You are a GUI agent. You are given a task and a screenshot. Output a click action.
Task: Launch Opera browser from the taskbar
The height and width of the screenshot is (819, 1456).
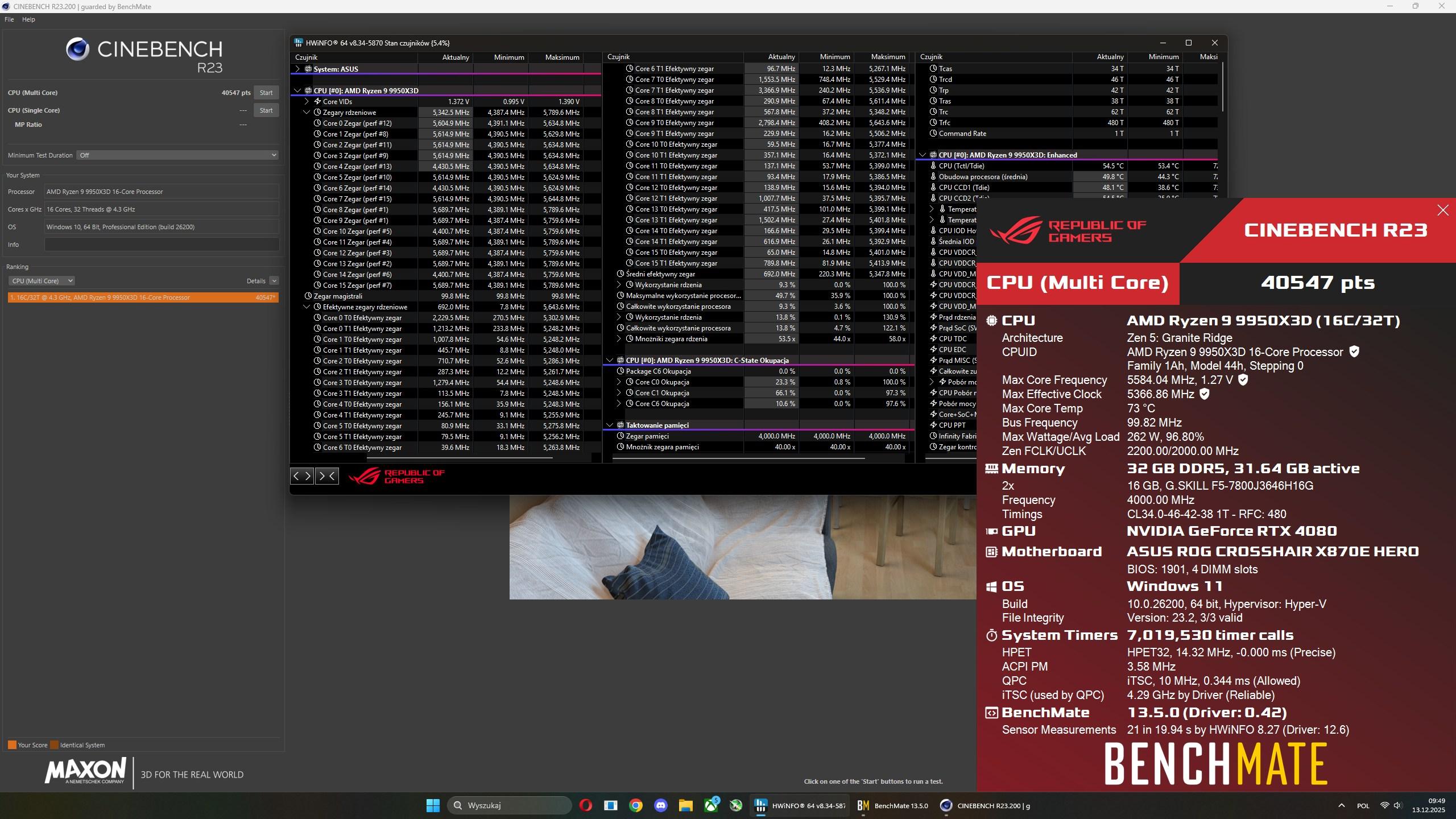[x=585, y=805]
